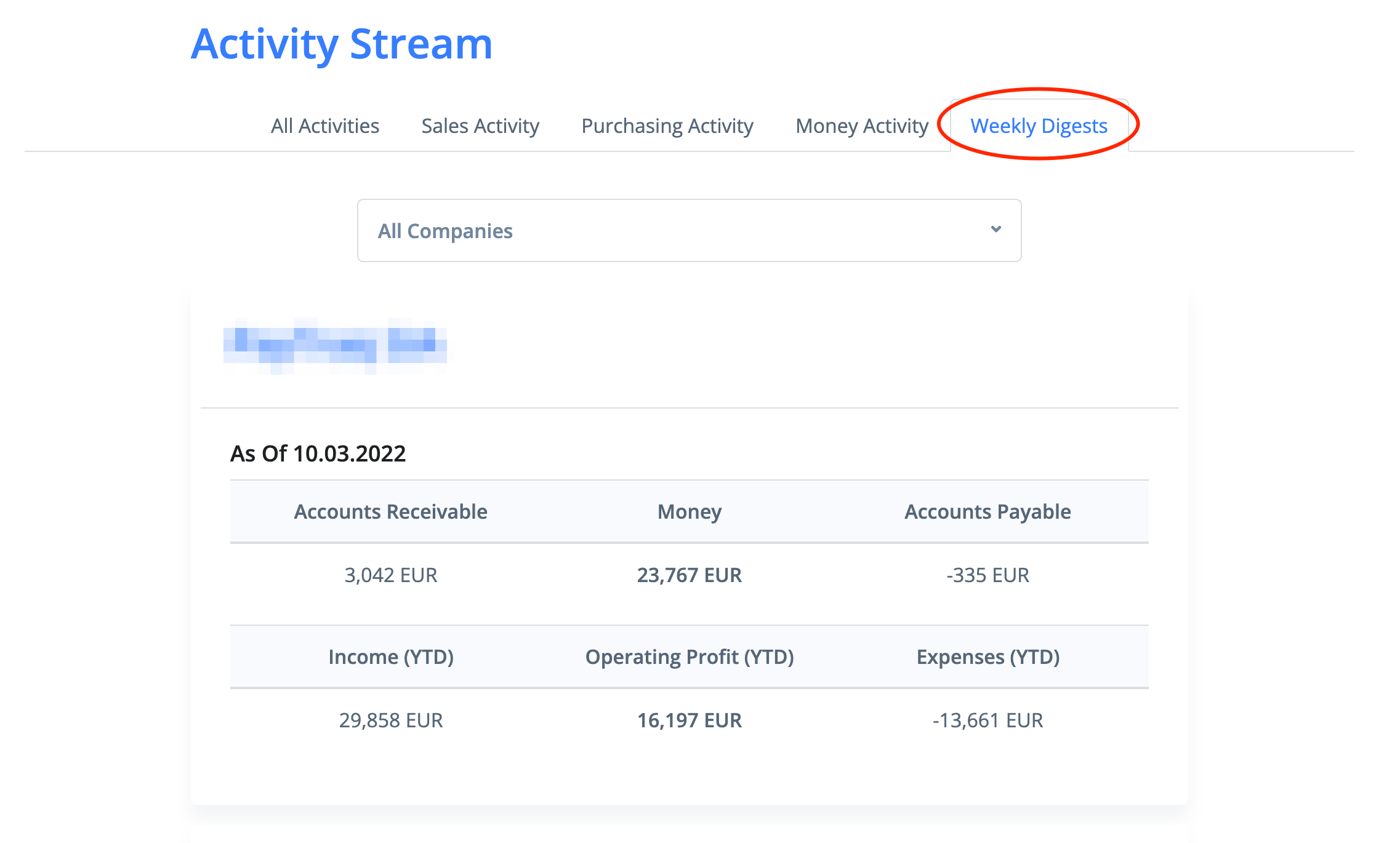The image size is (1400, 843).
Task: Click the -335 EUR payable amount
Action: click(x=988, y=575)
